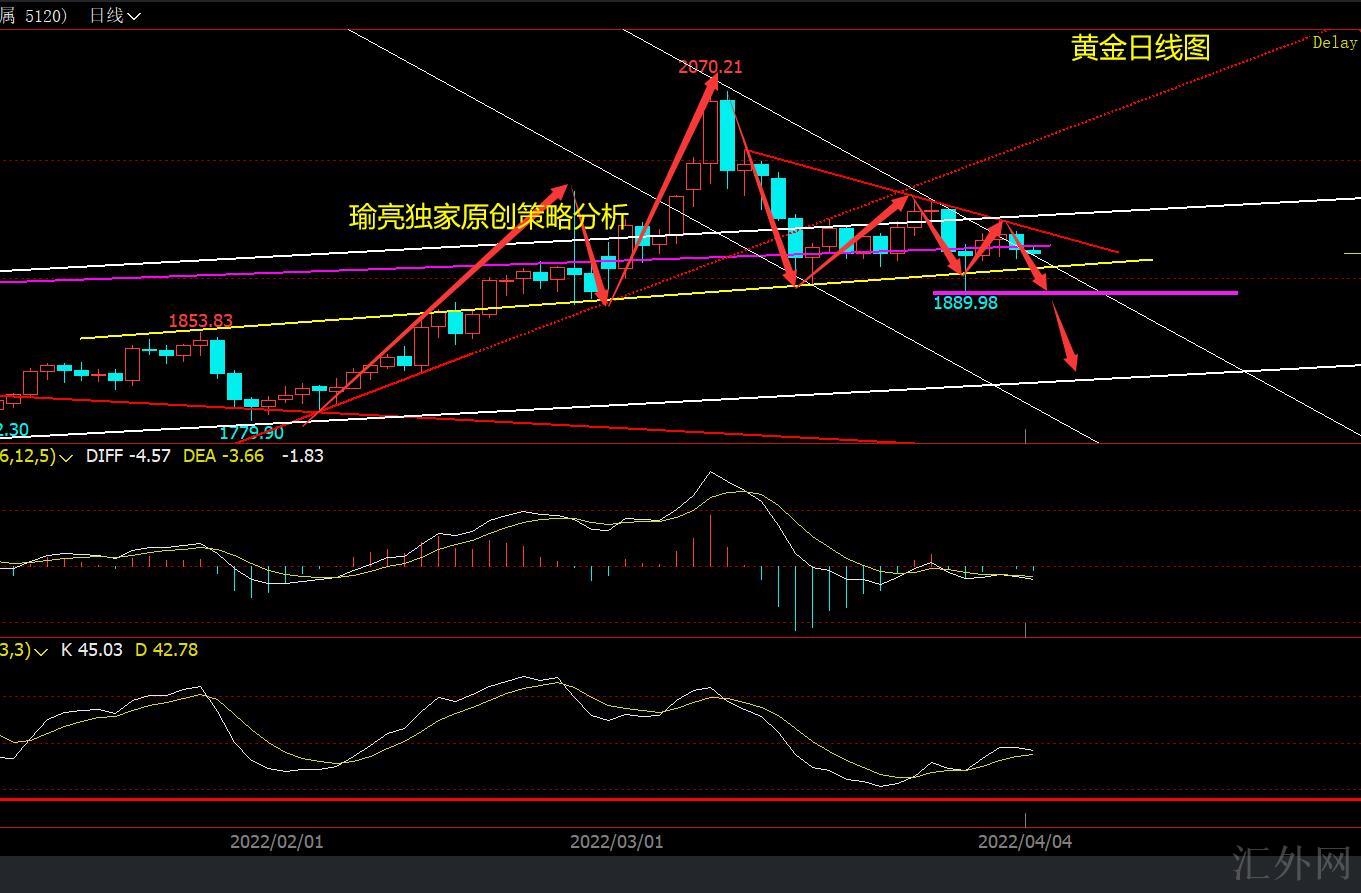Screen dimensions: 1361x893
Task: Click the 2022/02/01 date marker
Action: point(276,841)
